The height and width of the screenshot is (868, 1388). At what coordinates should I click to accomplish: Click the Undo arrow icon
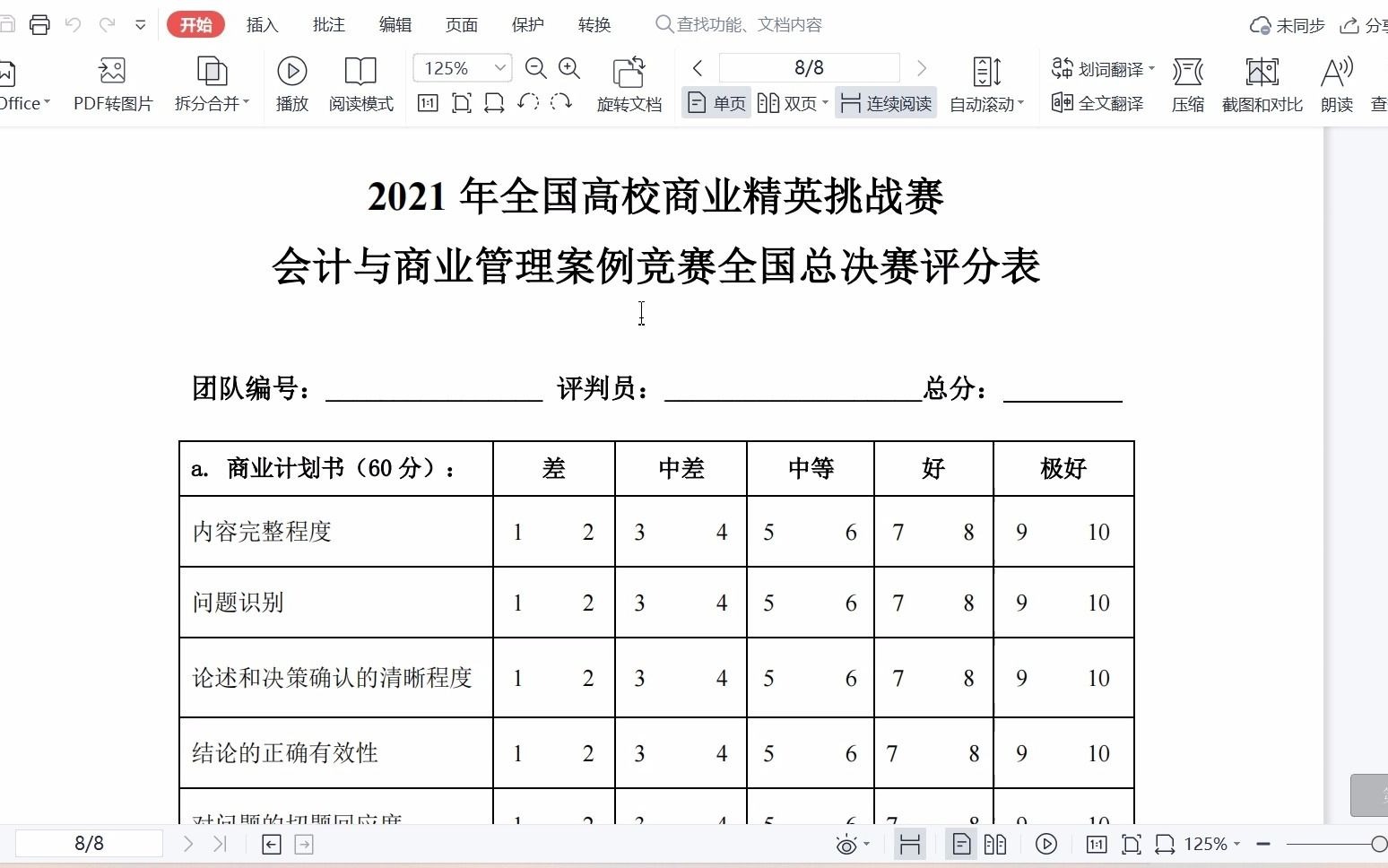point(73,24)
